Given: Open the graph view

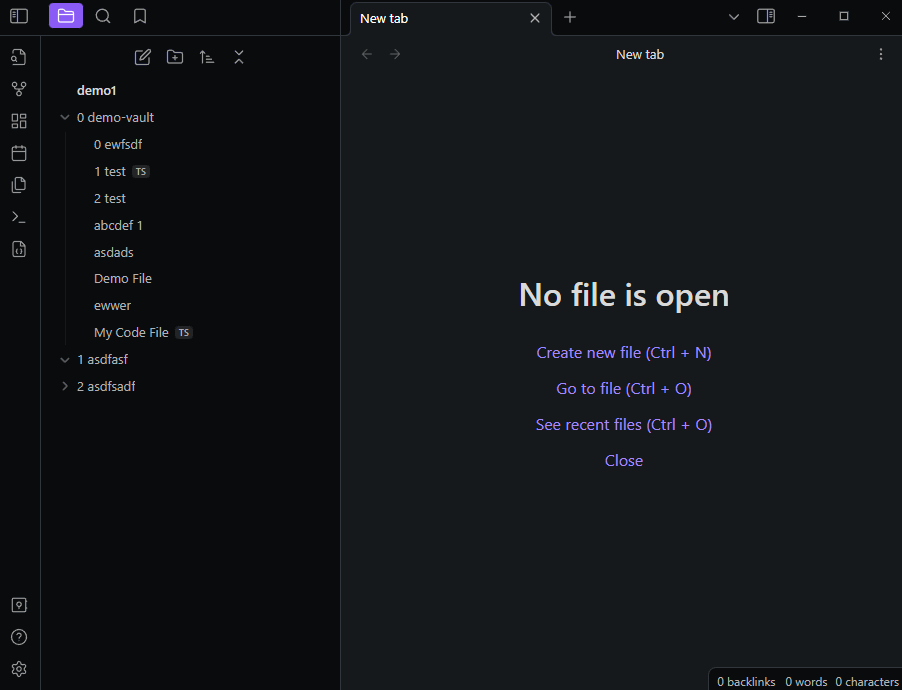Looking at the screenshot, I should coord(18,88).
